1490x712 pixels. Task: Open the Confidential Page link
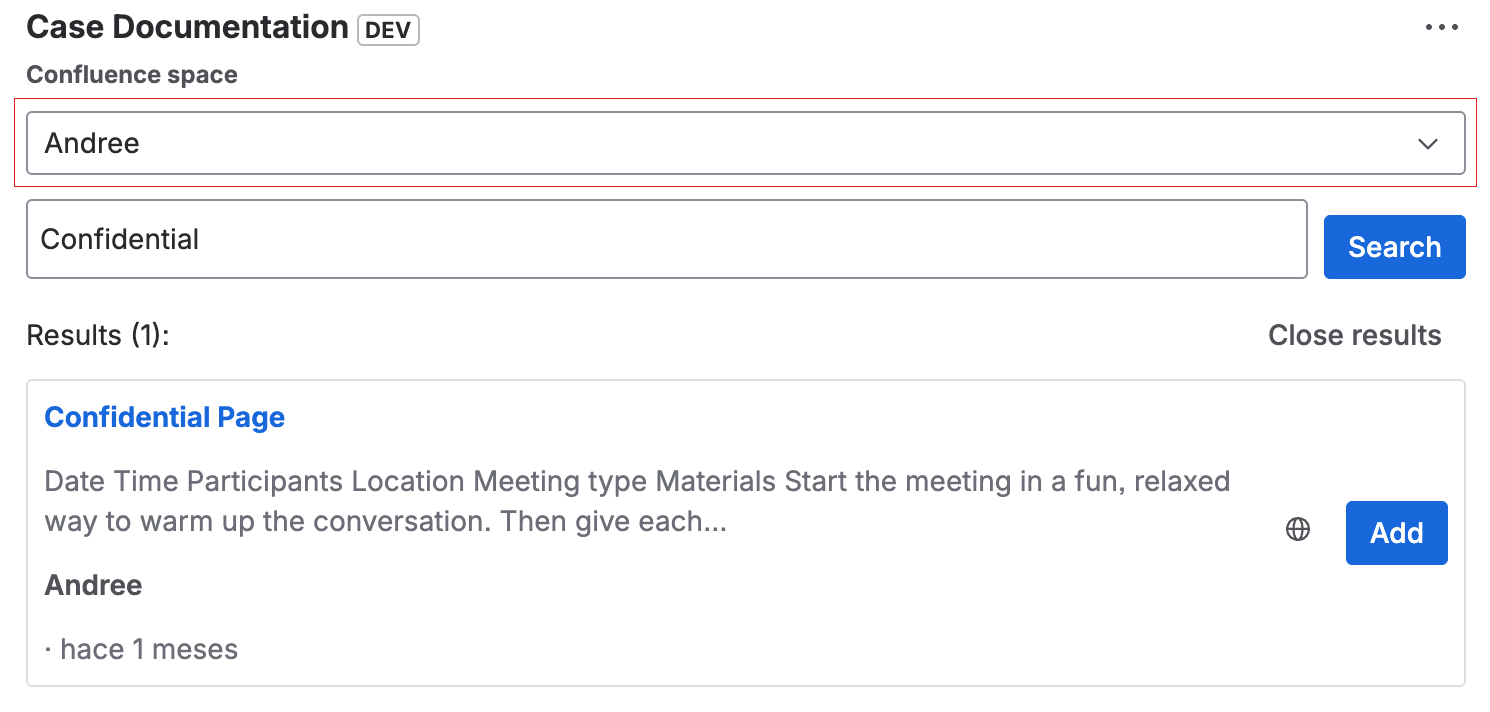coord(165,417)
